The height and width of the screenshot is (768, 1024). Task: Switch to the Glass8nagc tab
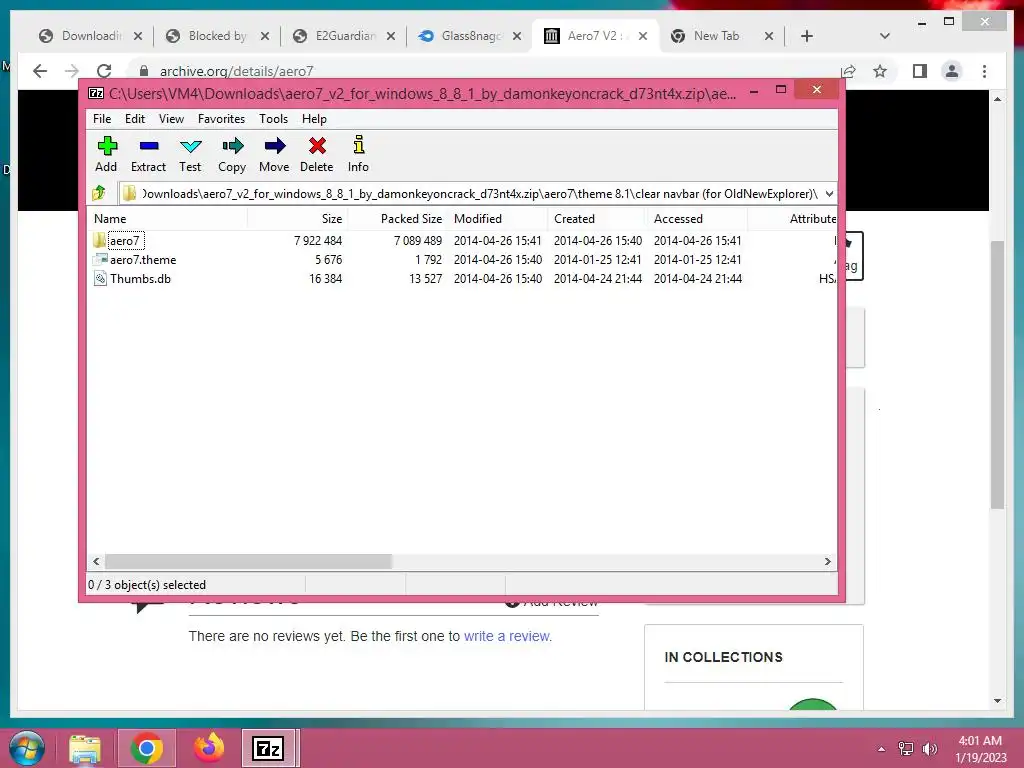(x=470, y=36)
